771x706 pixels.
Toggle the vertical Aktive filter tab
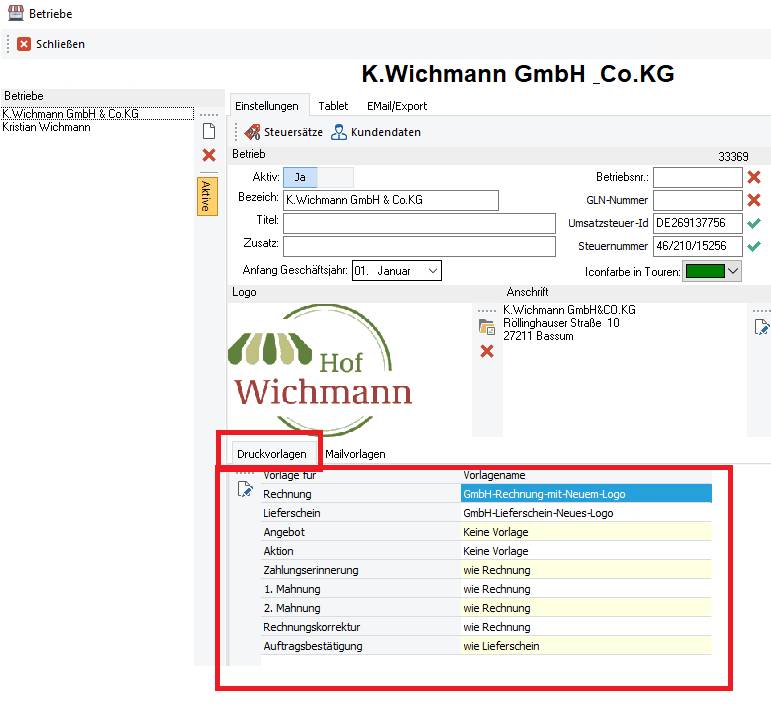click(207, 196)
